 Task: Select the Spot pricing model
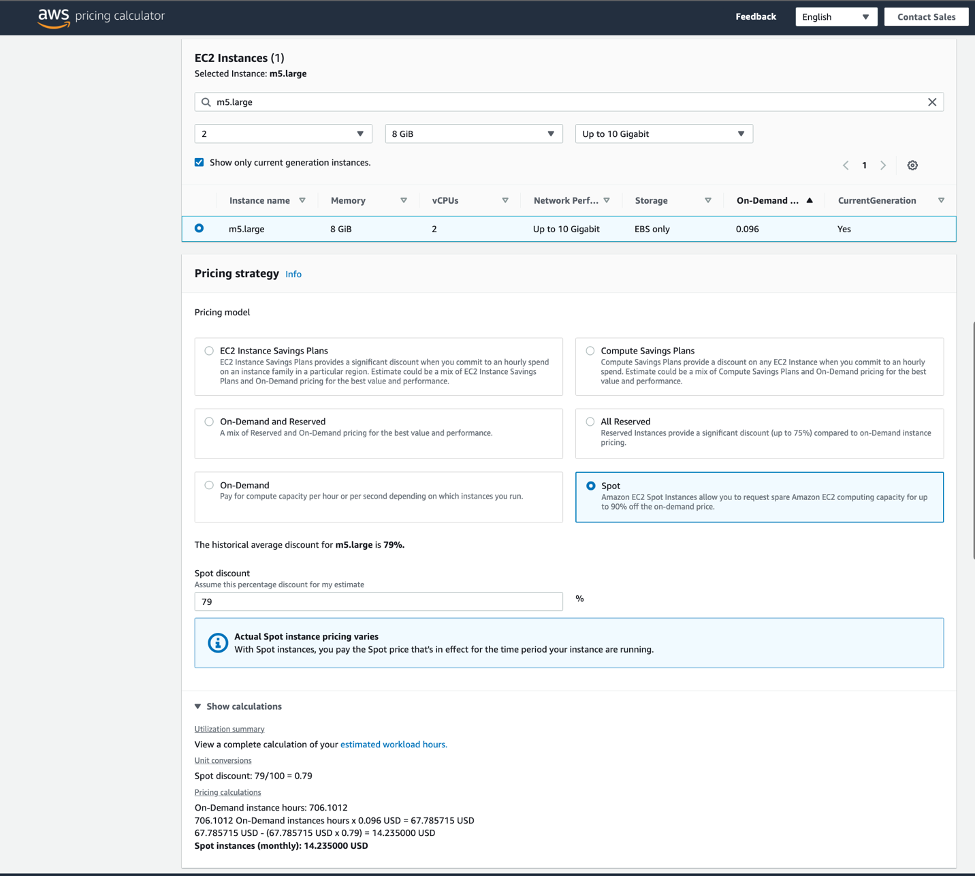click(x=591, y=486)
